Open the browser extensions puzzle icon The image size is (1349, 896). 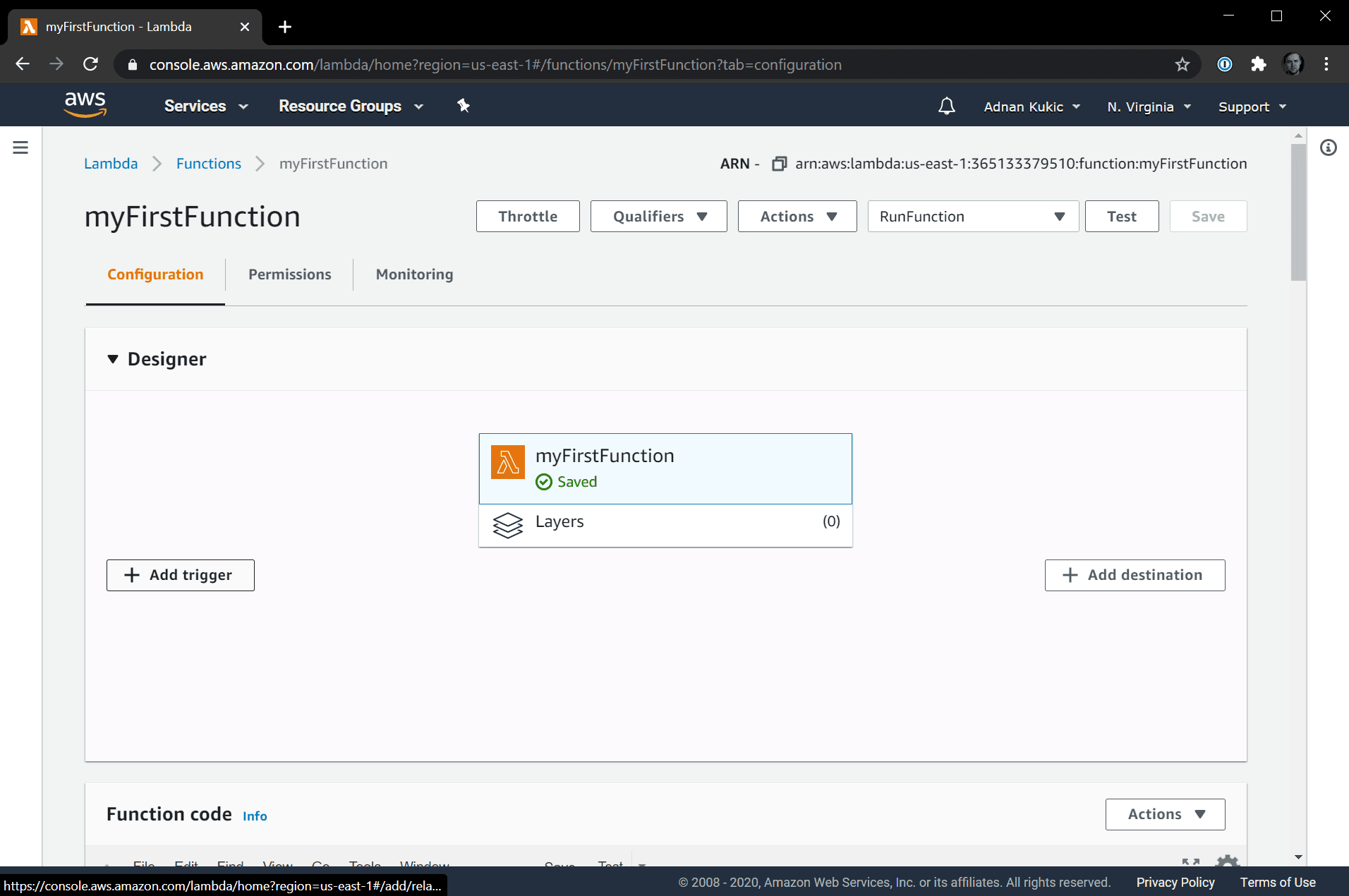(x=1258, y=65)
